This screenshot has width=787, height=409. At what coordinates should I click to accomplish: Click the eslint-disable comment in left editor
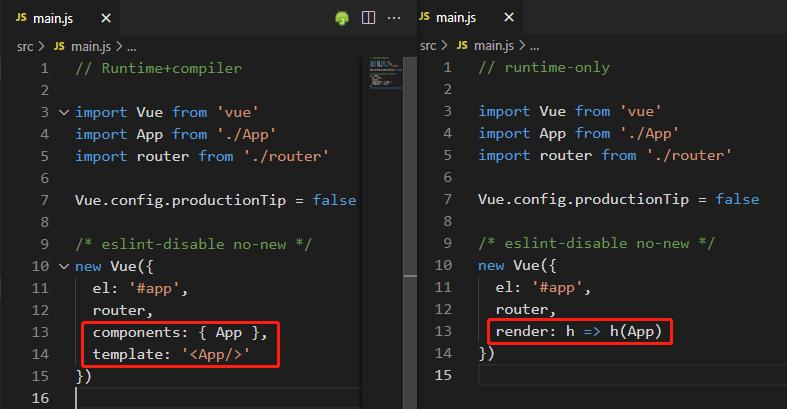point(194,244)
